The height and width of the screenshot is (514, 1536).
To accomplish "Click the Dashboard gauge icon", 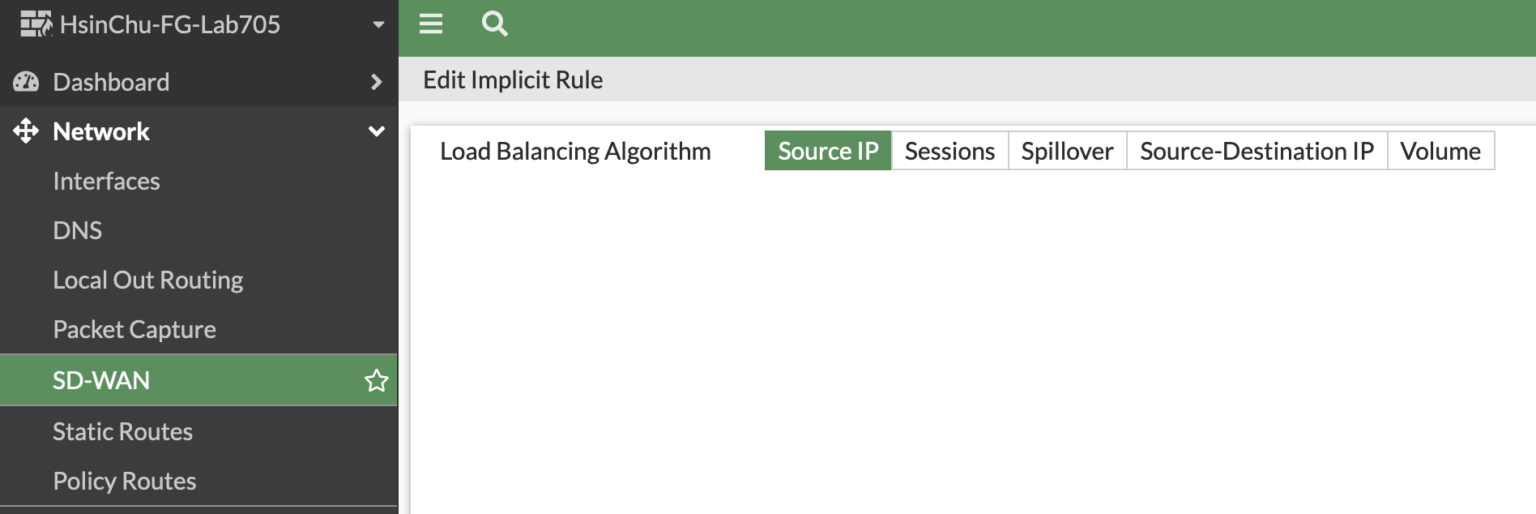I will pos(26,82).
